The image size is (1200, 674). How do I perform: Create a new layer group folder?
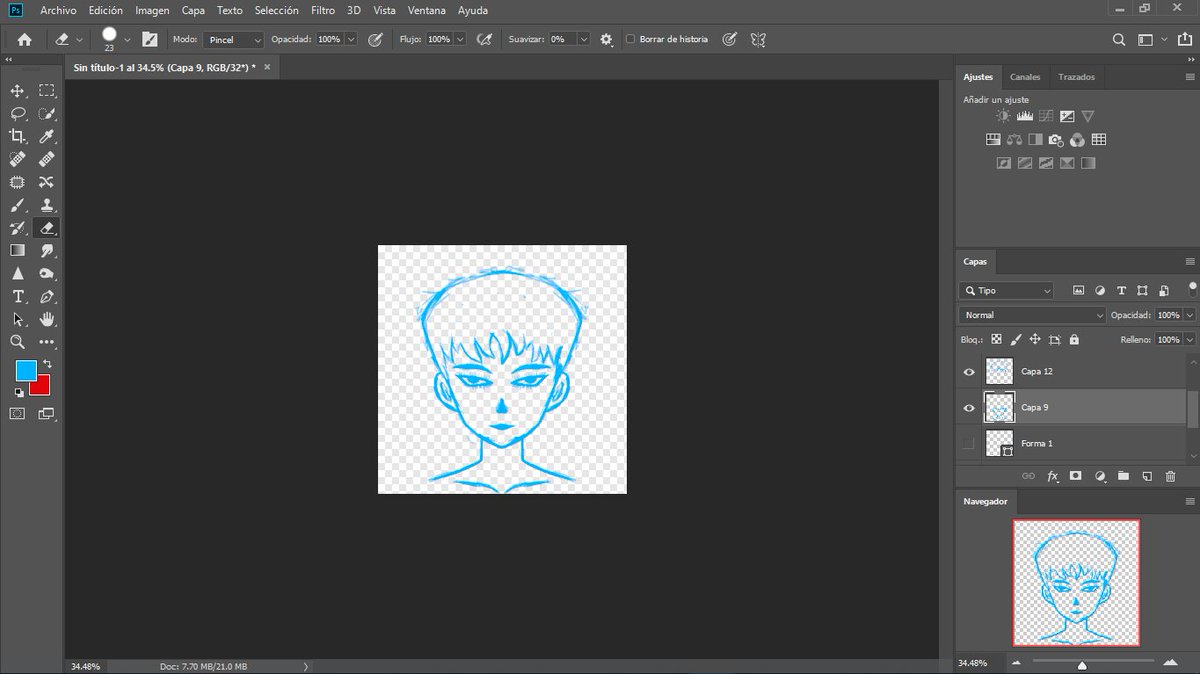point(1122,476)
